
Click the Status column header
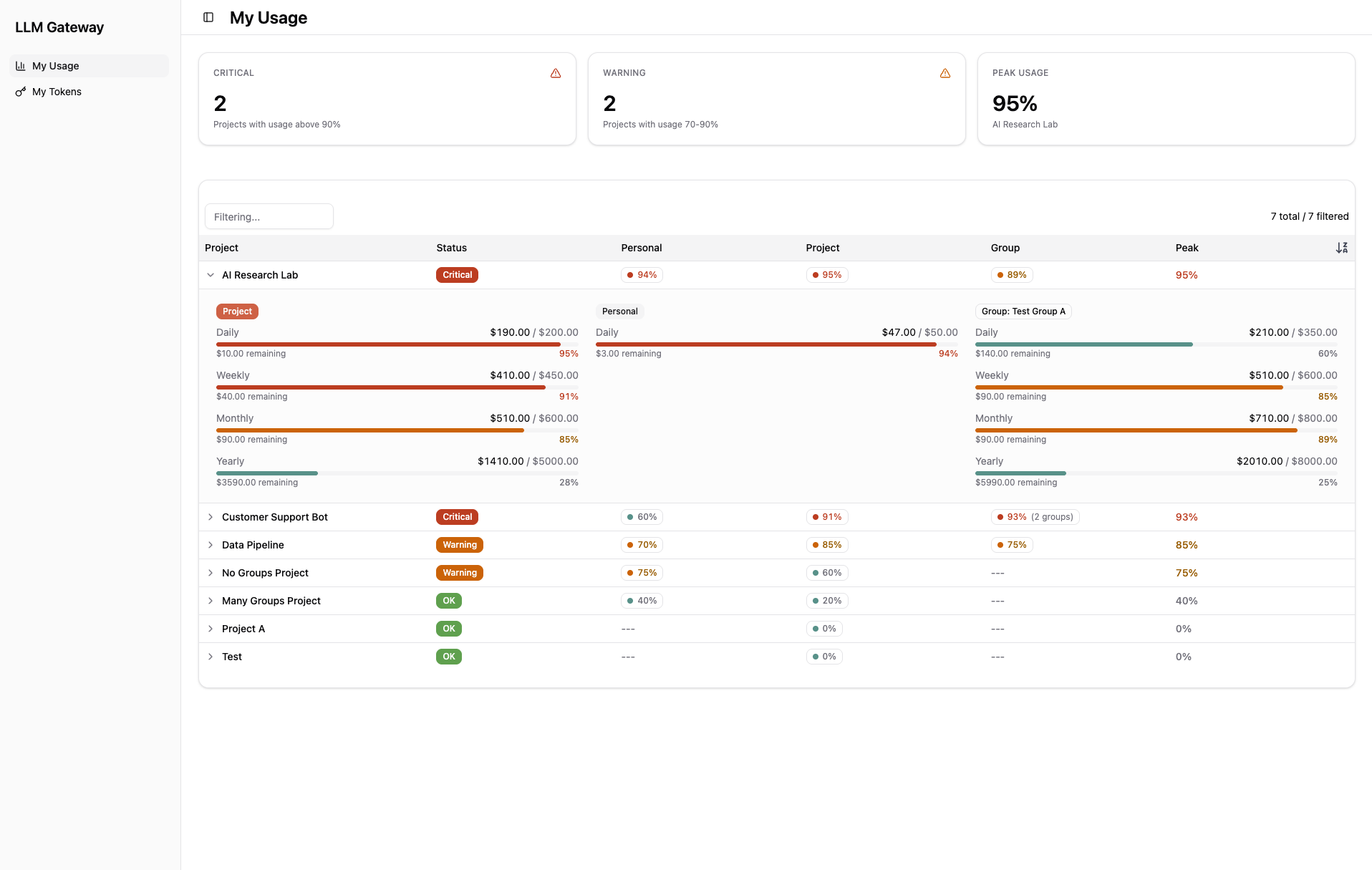[451, 248]
